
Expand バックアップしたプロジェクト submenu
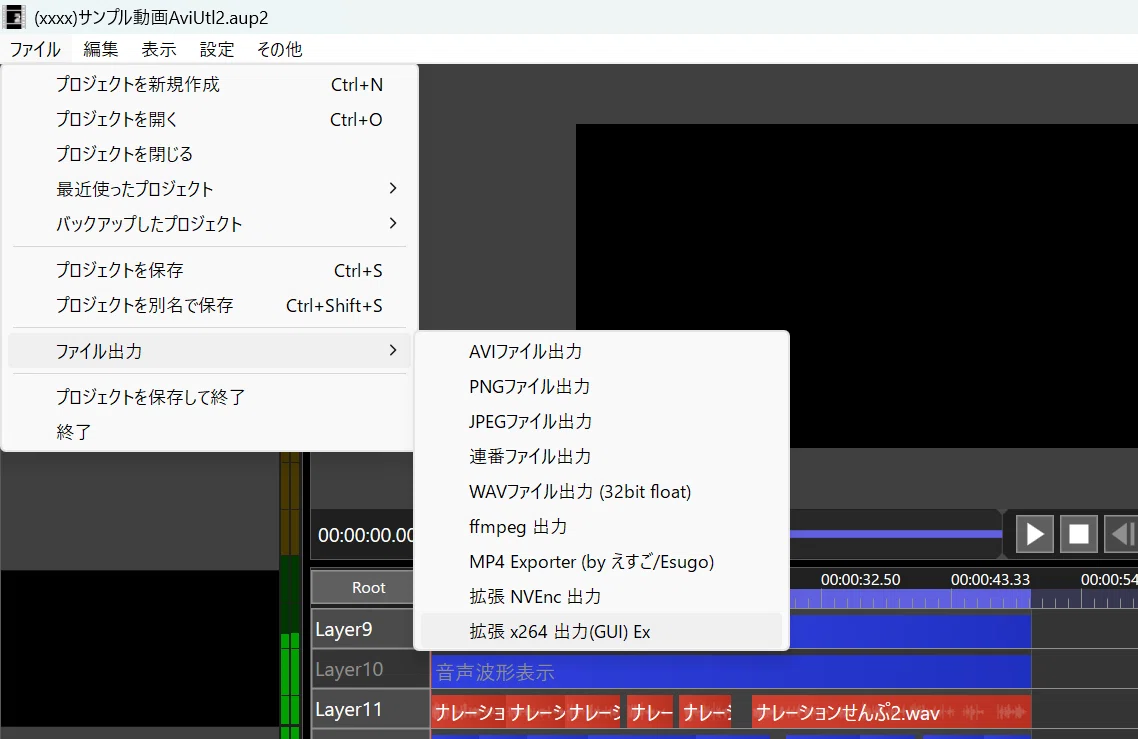[210, 224]
